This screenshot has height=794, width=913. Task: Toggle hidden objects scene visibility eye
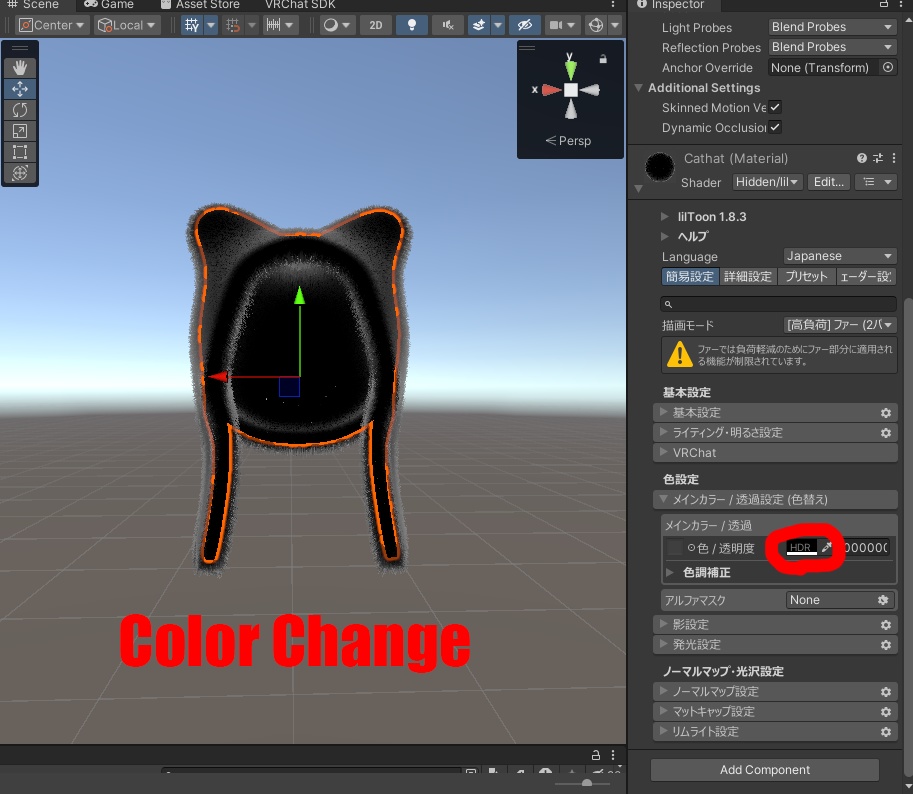click(x=525, y=25)
